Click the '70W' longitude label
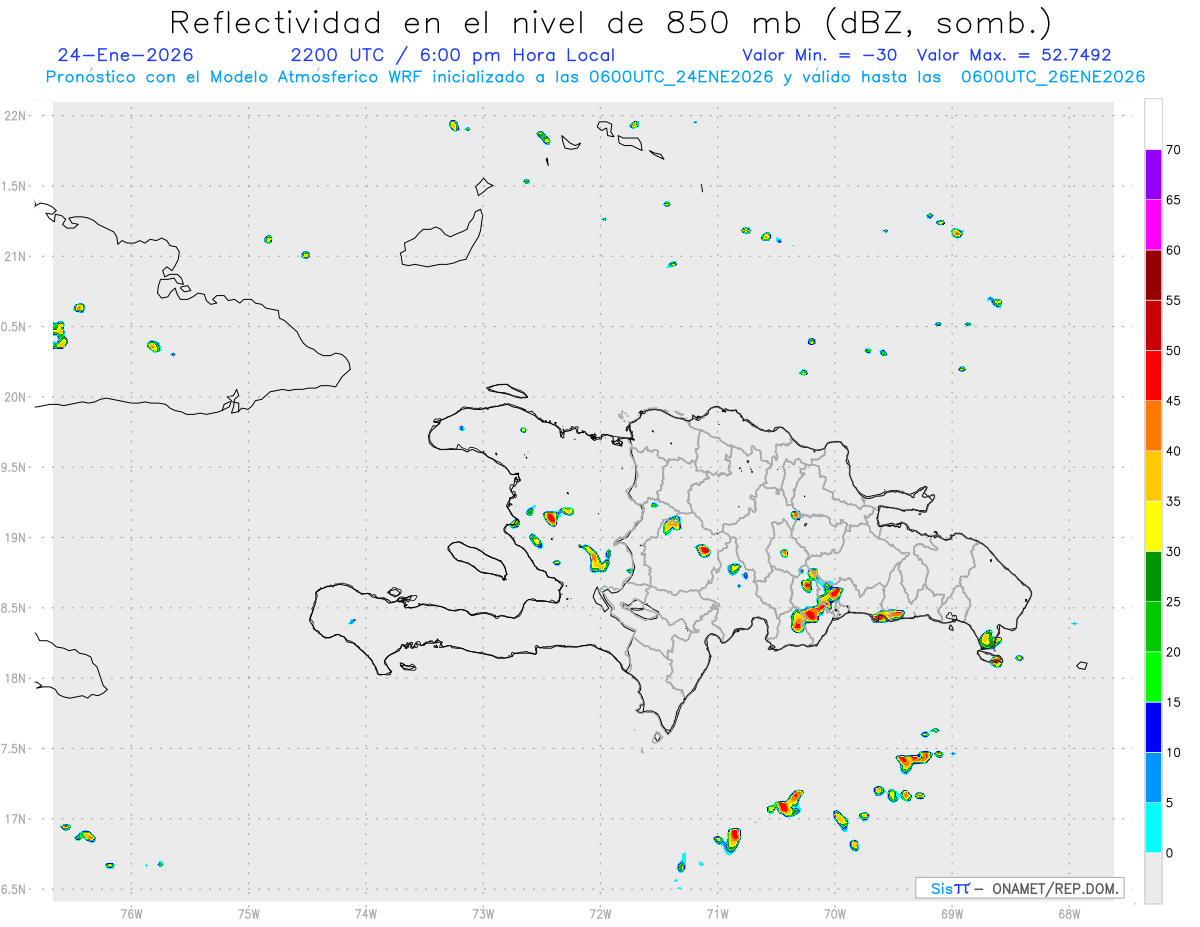The image size is (1200, 927). point(834,913)
